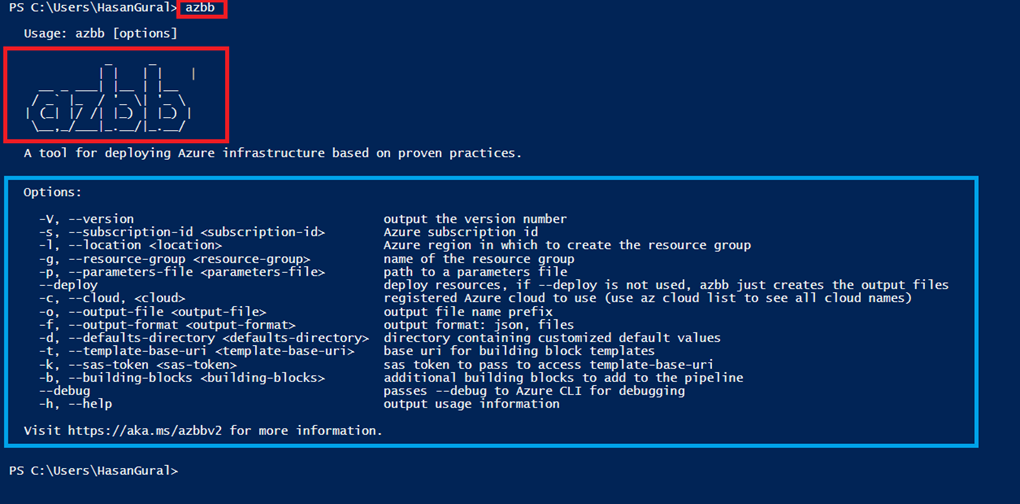Click 'output usage information' description
Screen dimensions: 1020x504
[x=472, y=404]
